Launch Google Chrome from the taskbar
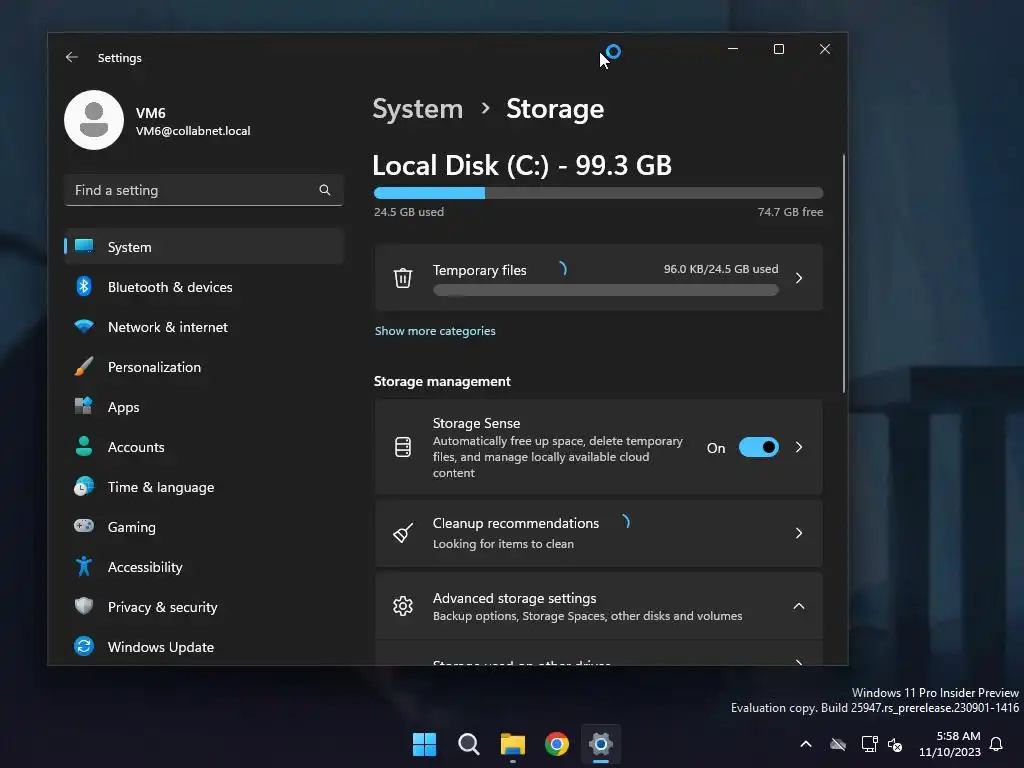 point(557,744)
